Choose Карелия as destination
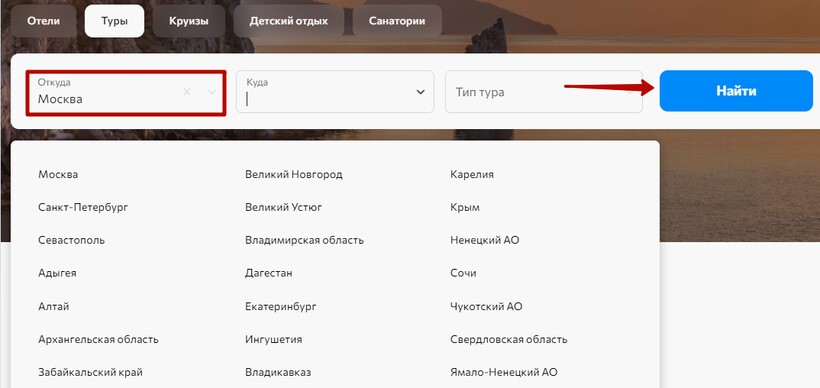Screen dimensions: 820x388 [x=472, y=175]
